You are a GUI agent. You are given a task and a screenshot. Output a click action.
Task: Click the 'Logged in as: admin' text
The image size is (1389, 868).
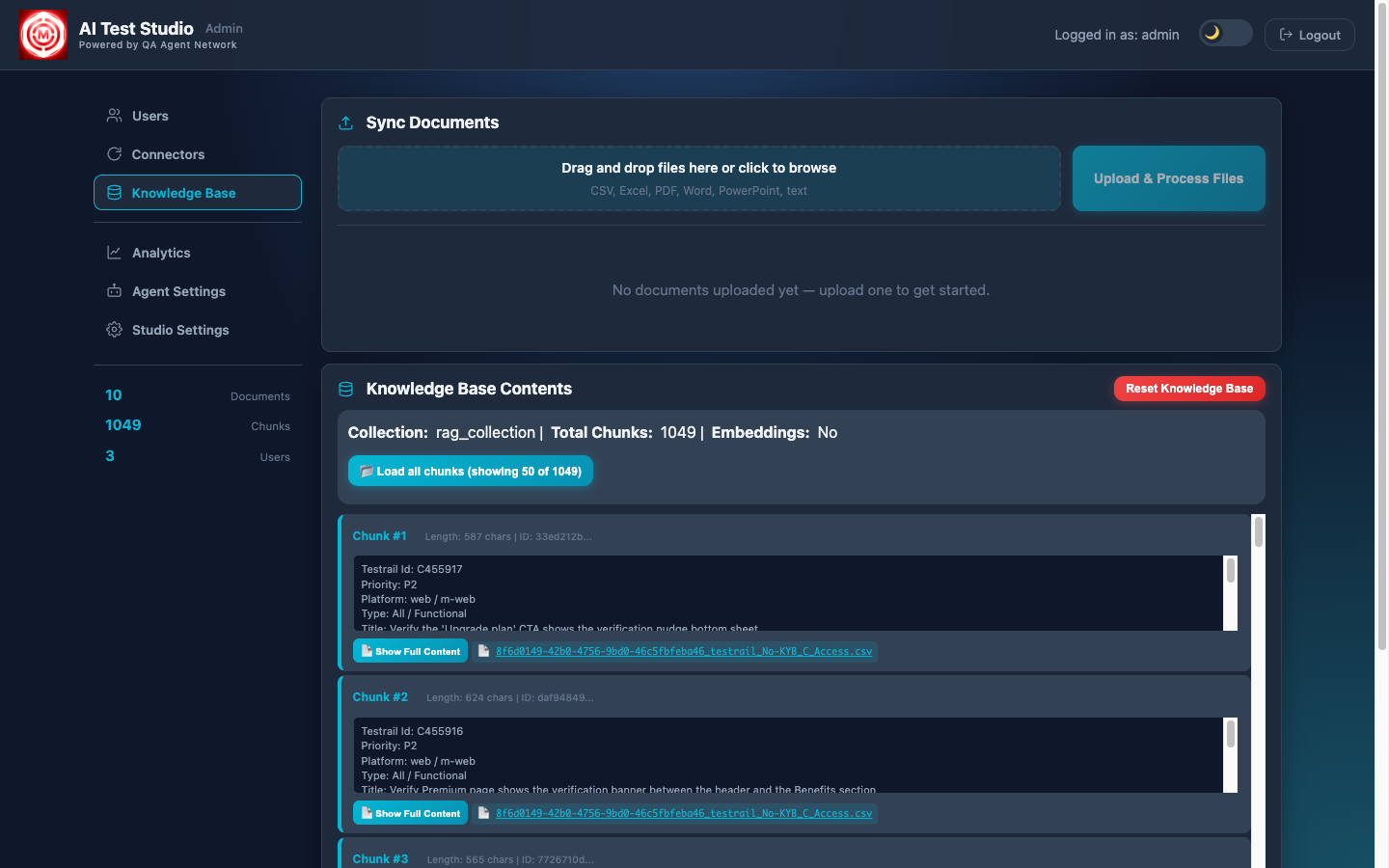[x=1117, y=35]
